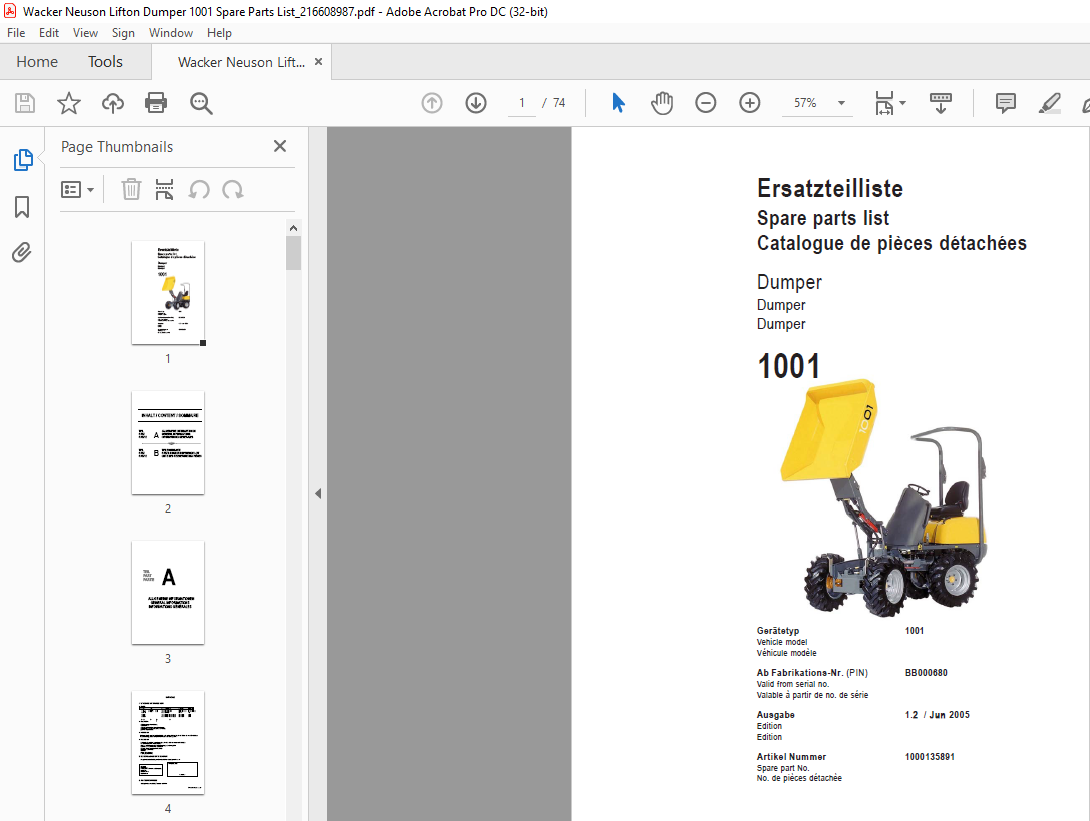
Task: Click the Ersatzteilliste heading text
Action: (x=830, y=188)
